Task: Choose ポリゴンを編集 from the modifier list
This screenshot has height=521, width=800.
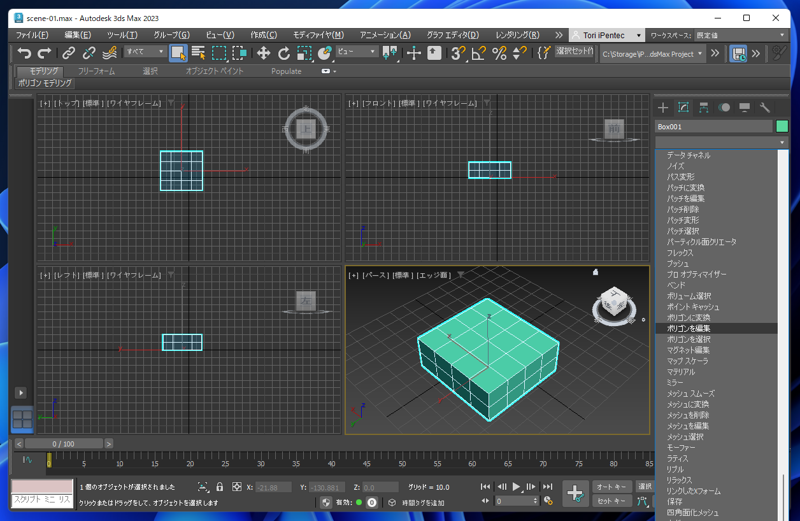Action: pyautogui.click(x=689, y=329)
